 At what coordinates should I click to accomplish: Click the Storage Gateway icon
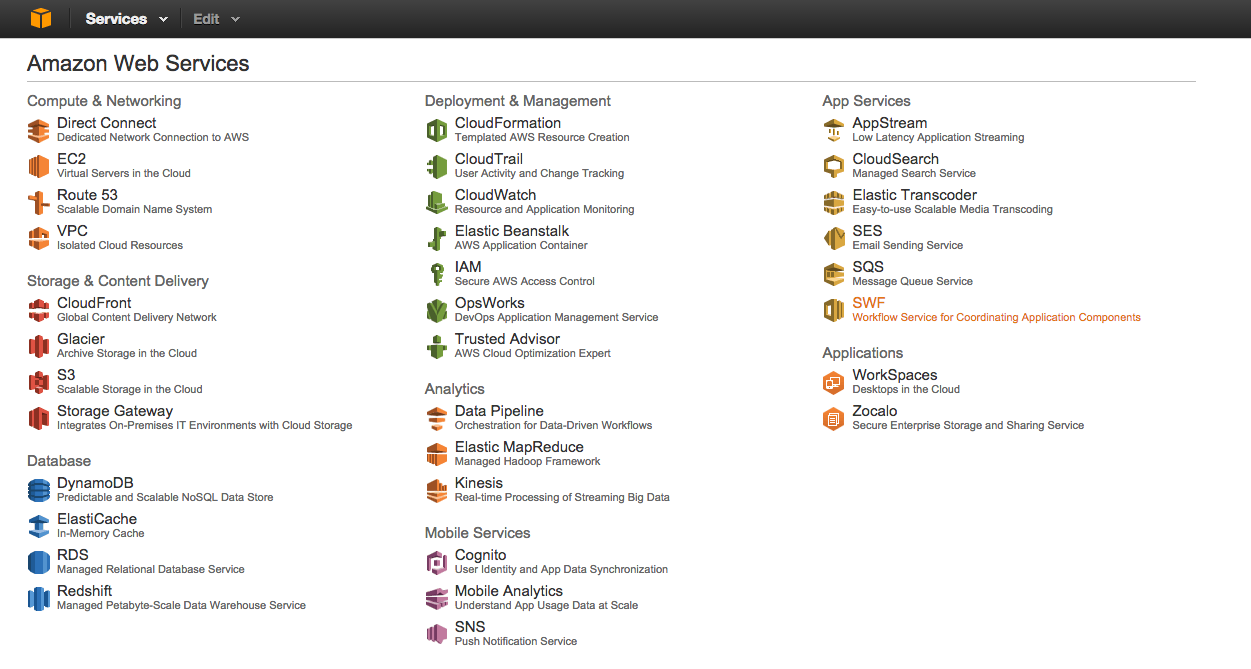tap(39, 418)
